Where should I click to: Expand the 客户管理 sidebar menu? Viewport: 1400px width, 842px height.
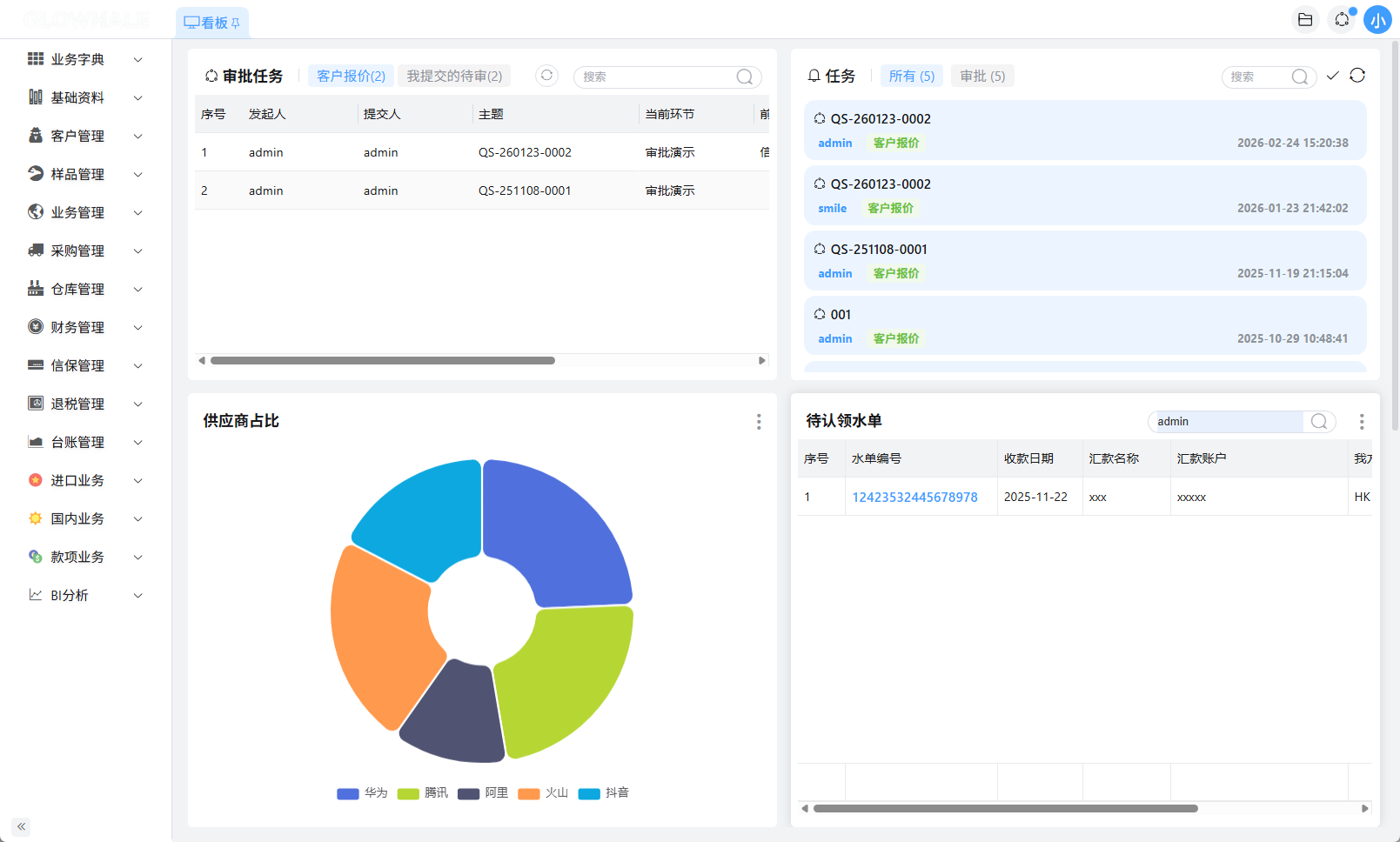[85, 136]
